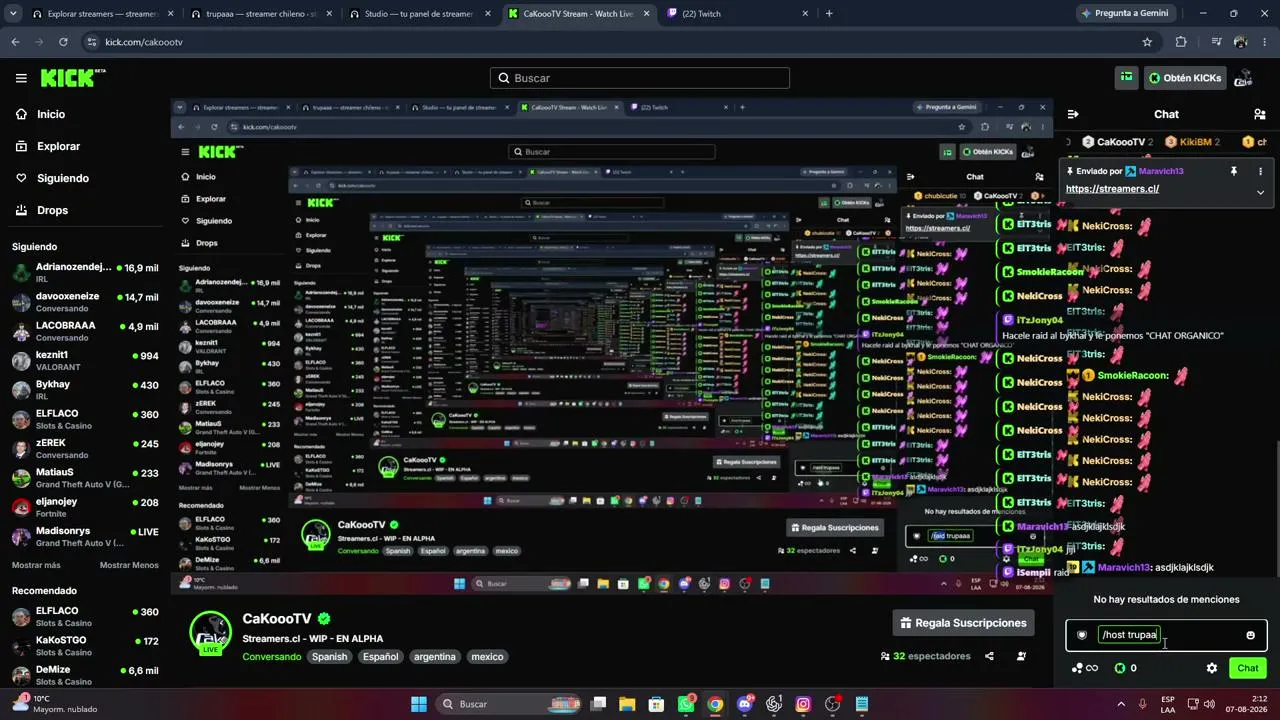The height and width of the screenshot is (720, 1280).
Task: Open DeMize in the Recomendado list
Action: (85, 675)
